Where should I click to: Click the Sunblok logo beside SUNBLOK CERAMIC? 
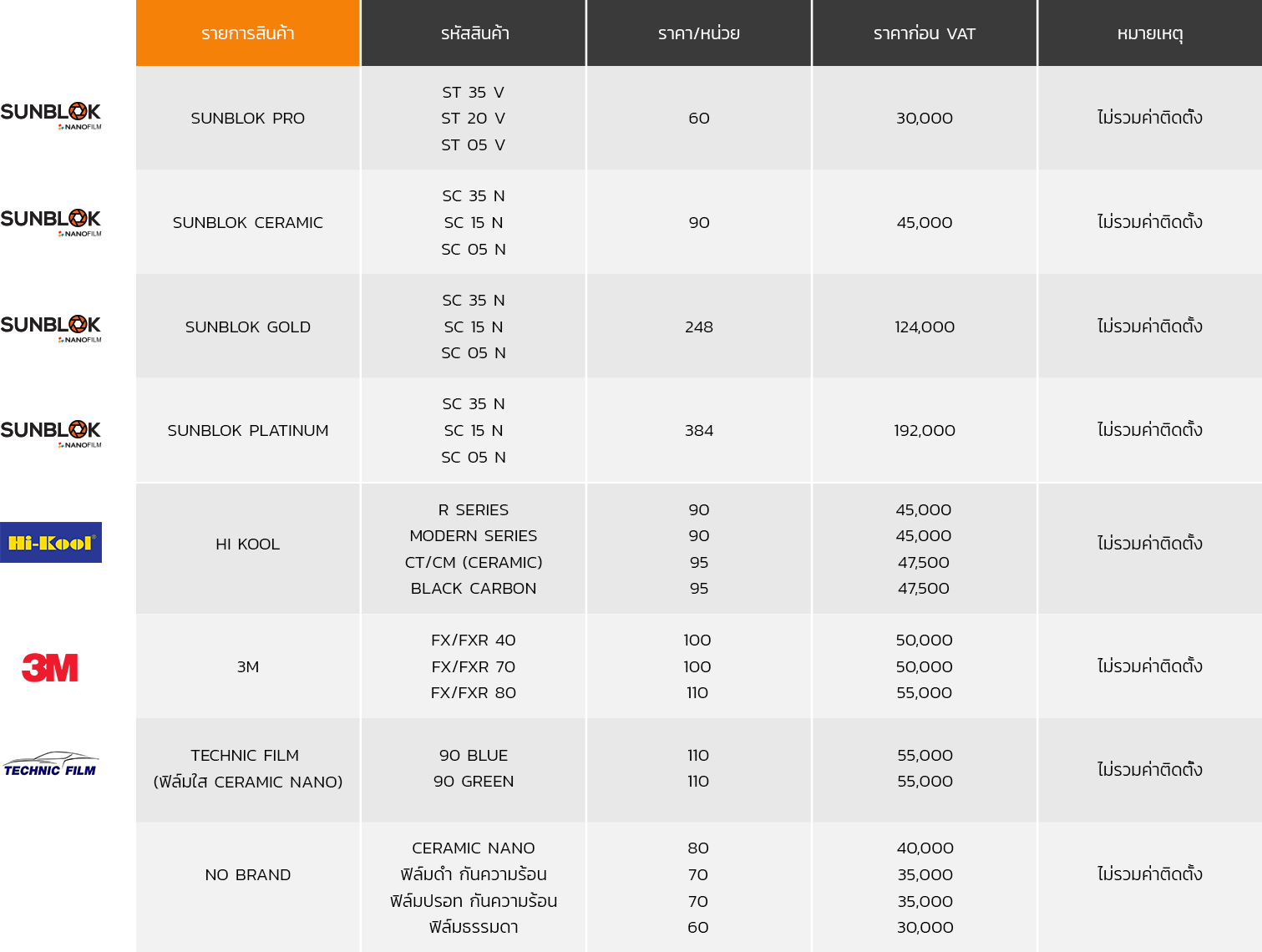point(51,223)
